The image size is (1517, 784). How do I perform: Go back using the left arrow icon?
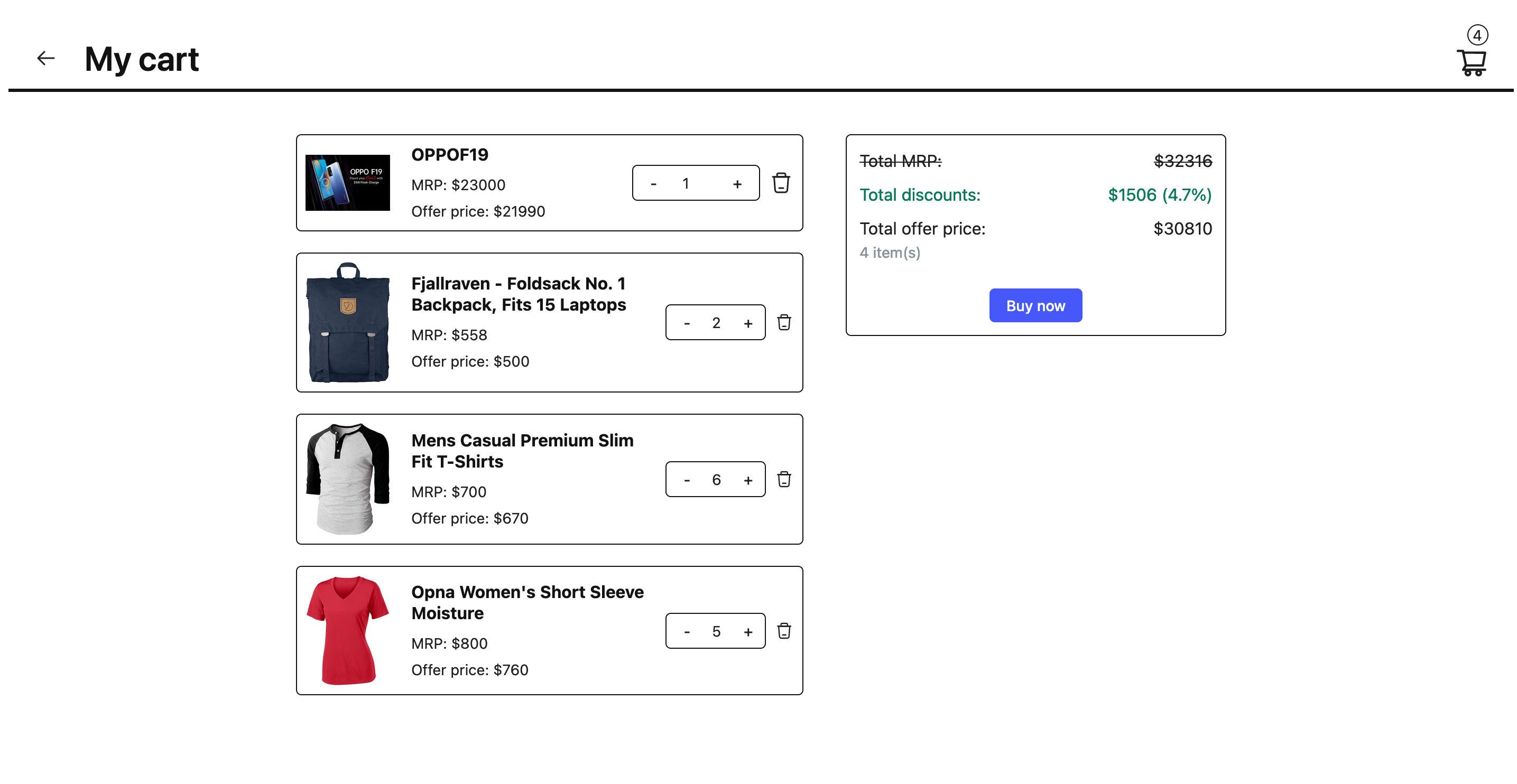45,58
